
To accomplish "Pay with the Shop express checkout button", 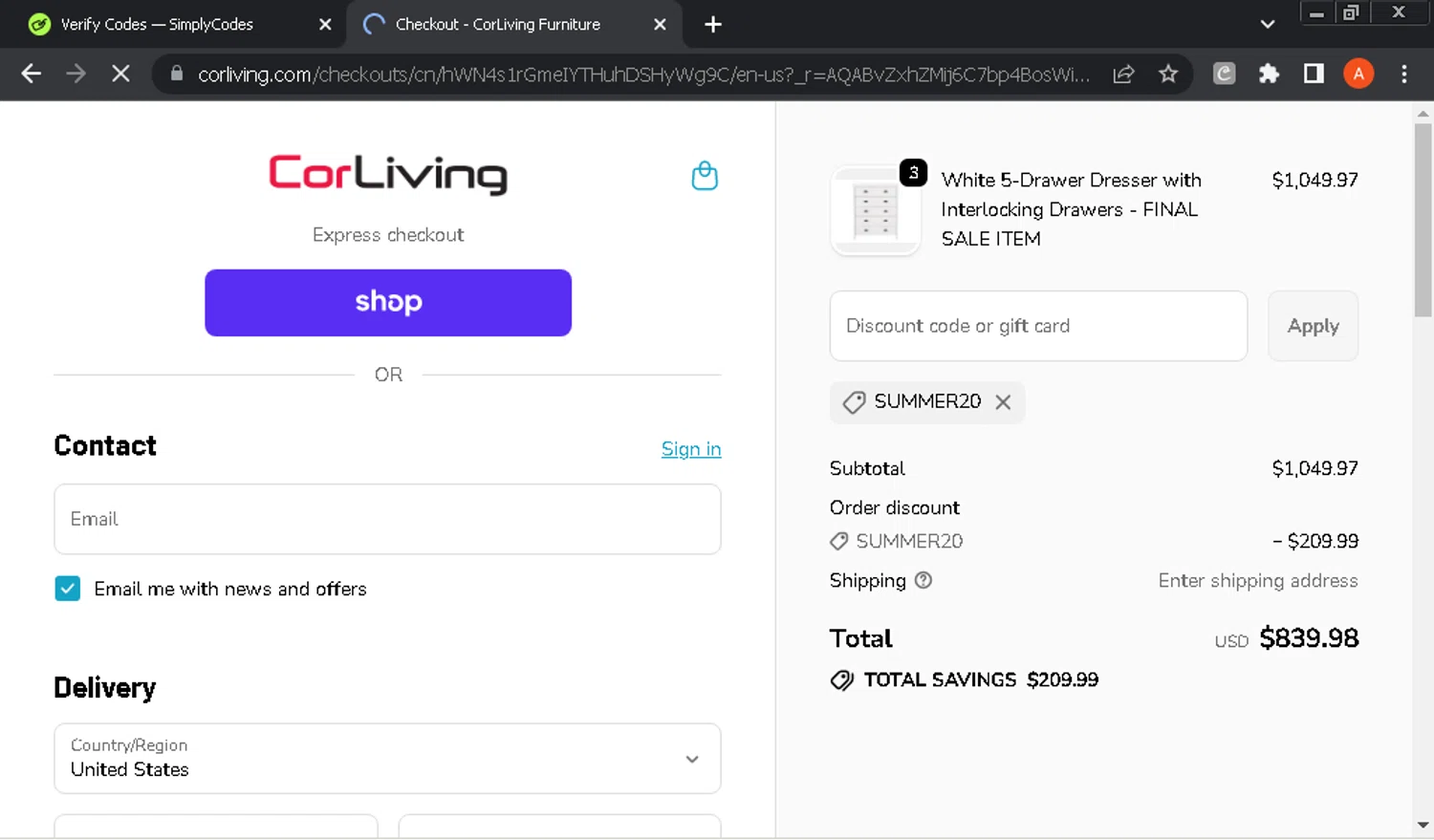I will [388, 303].
